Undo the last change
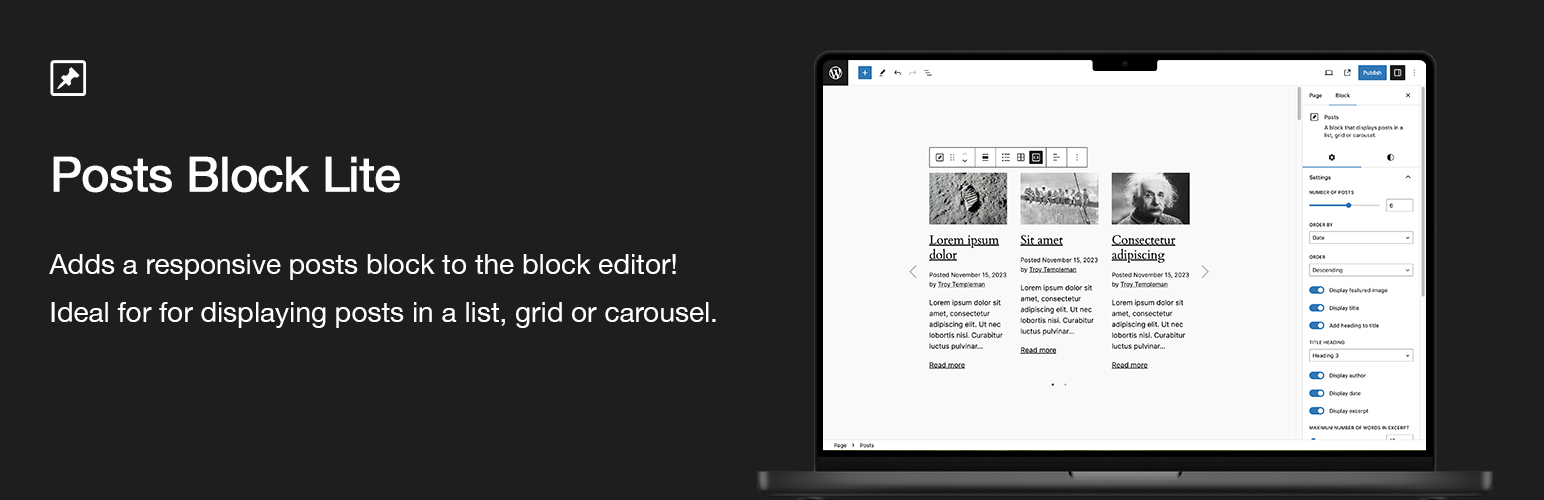The width and height of the screenshot is (1544, 500). click(x=897, y=73)
